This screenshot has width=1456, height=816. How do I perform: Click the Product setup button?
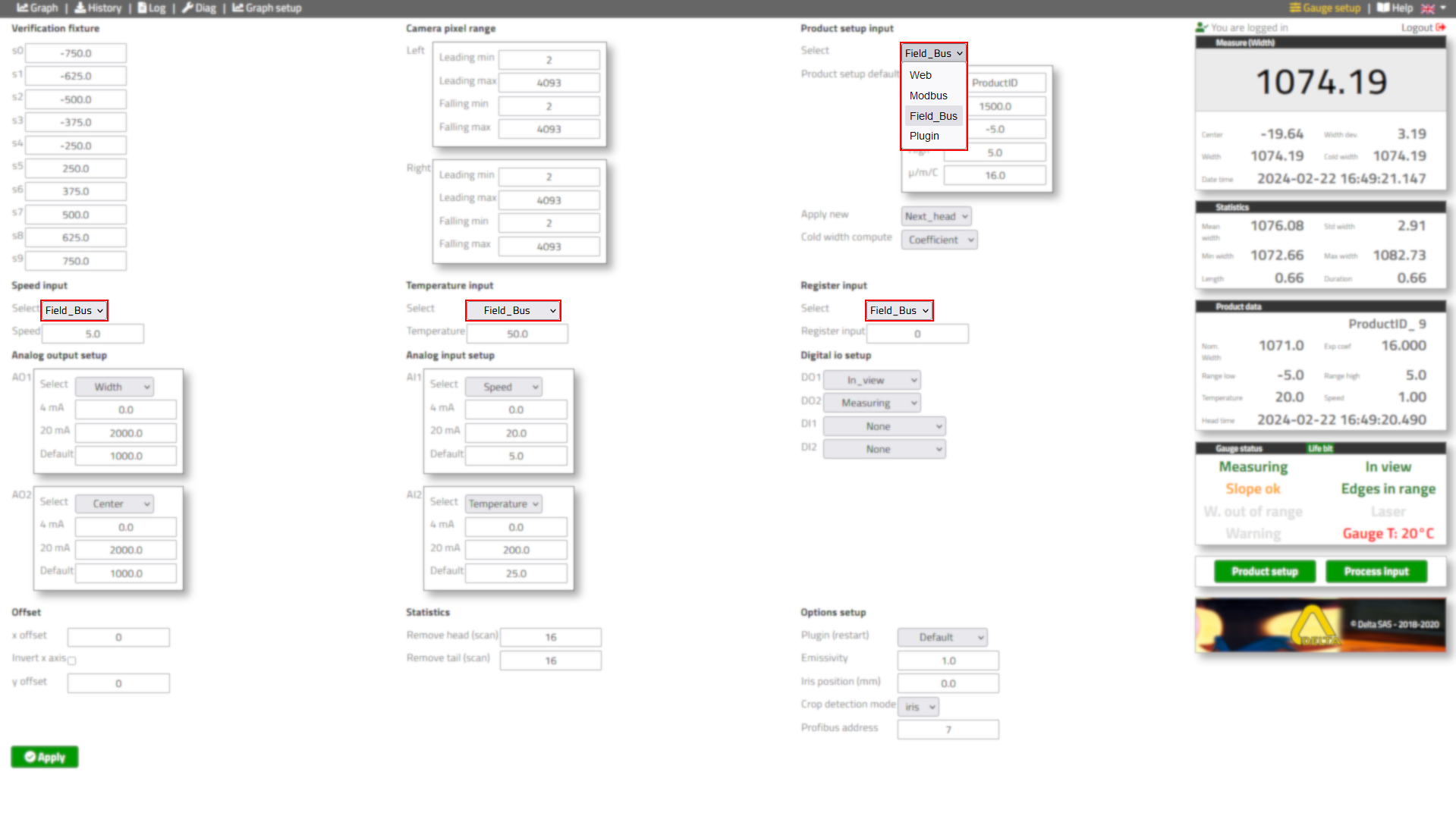tap(1264, 571)
